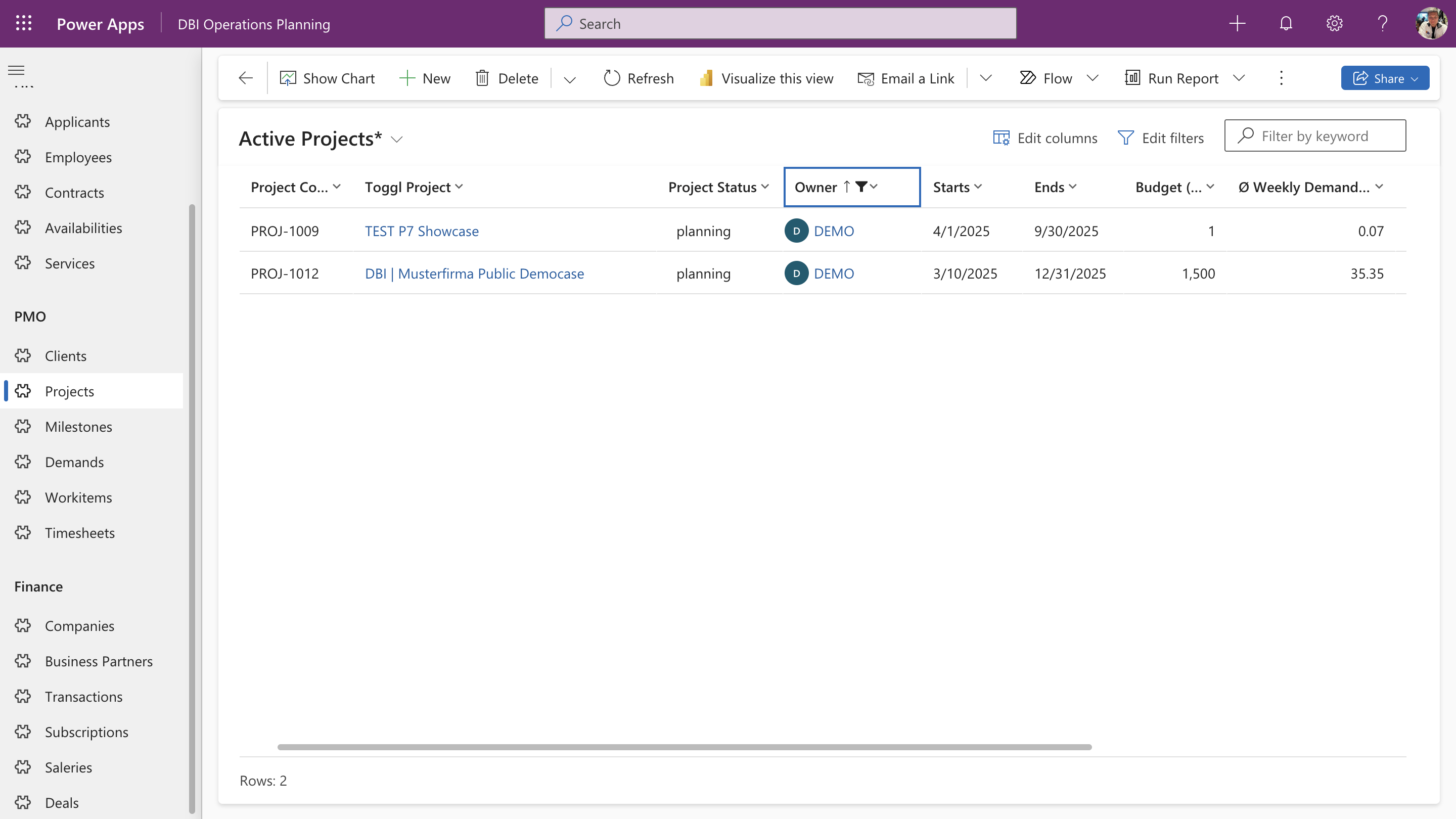Click the DEMO avatar in PROJ-1012 row
Image resolution: width=1456 pixels, height=819 pixels.
pyautogui.click(x=796, y=274)
